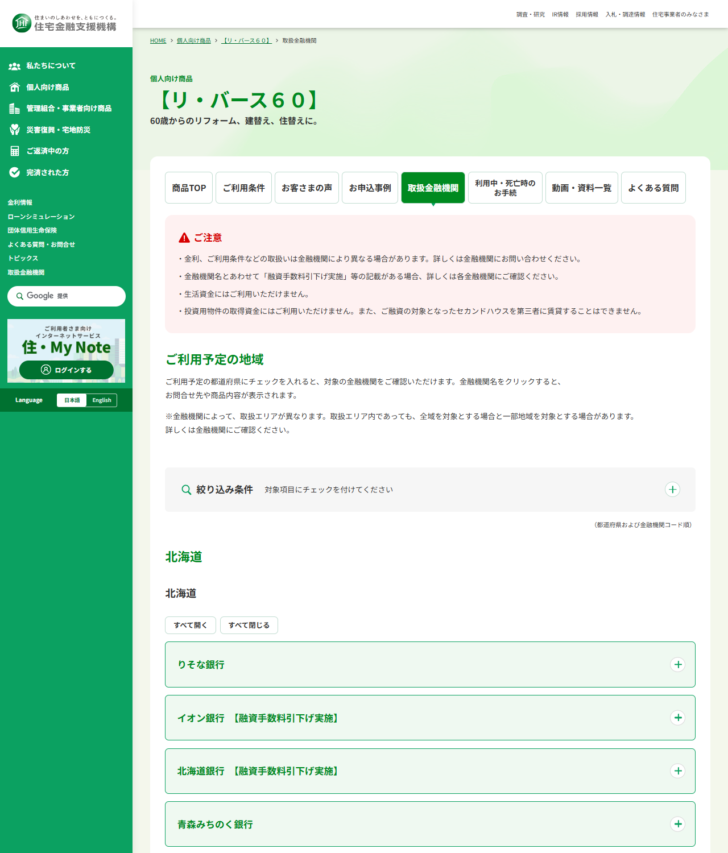Image resolution: width=728 pixels, height=853 pixels.
Task: Expand the 青森みちのく銀行 row
Action: (x=430, y=824)
